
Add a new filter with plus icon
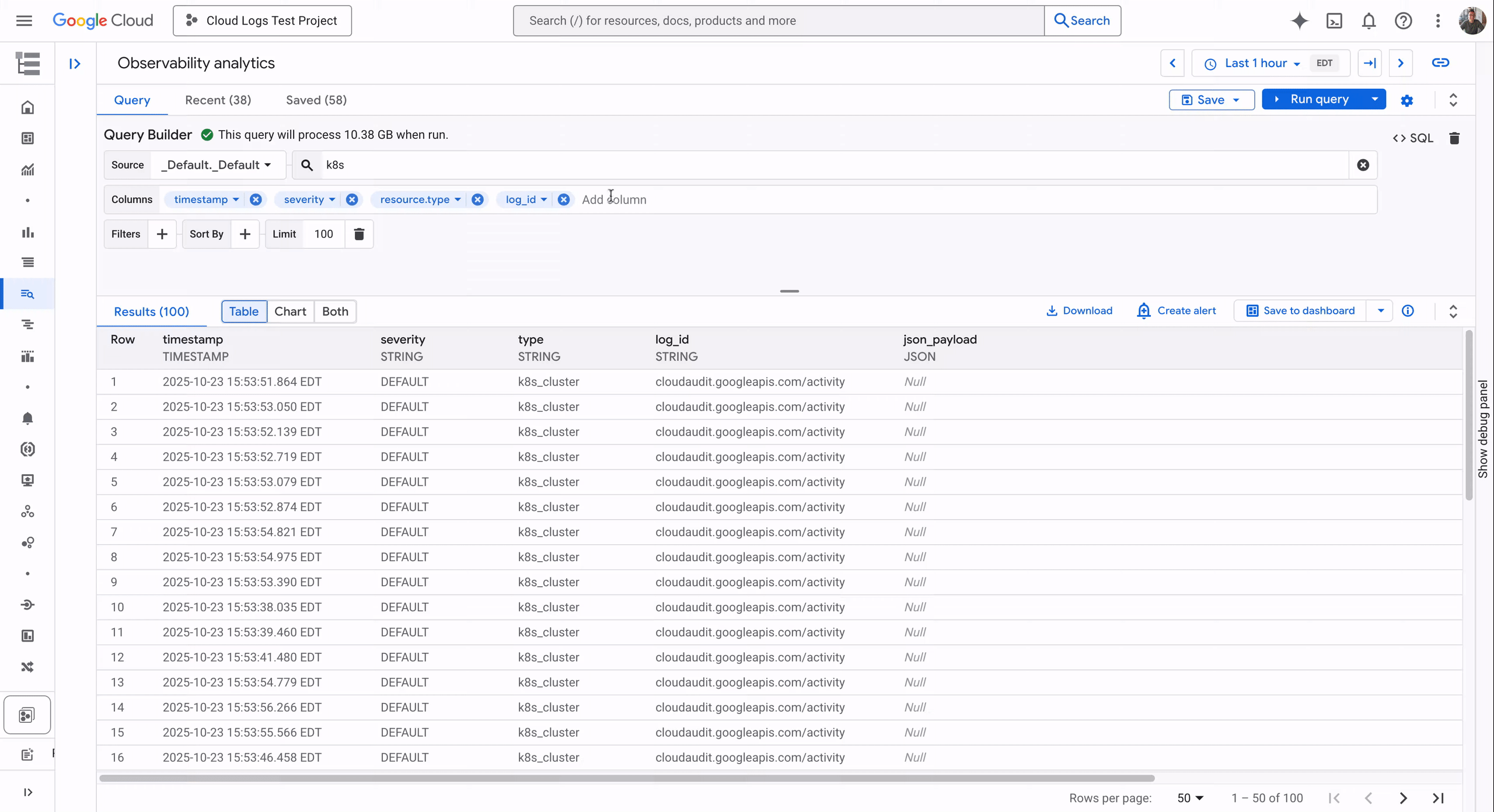click(x=162, y=234)
